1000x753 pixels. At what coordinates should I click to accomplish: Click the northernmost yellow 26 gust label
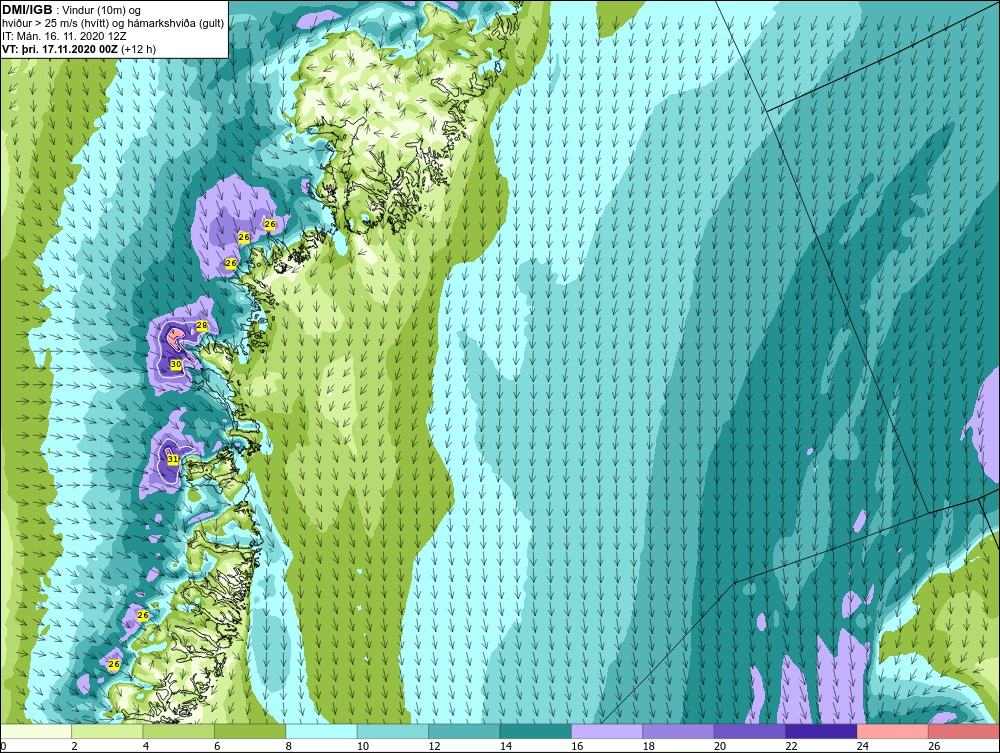click(x=270, y=224)
